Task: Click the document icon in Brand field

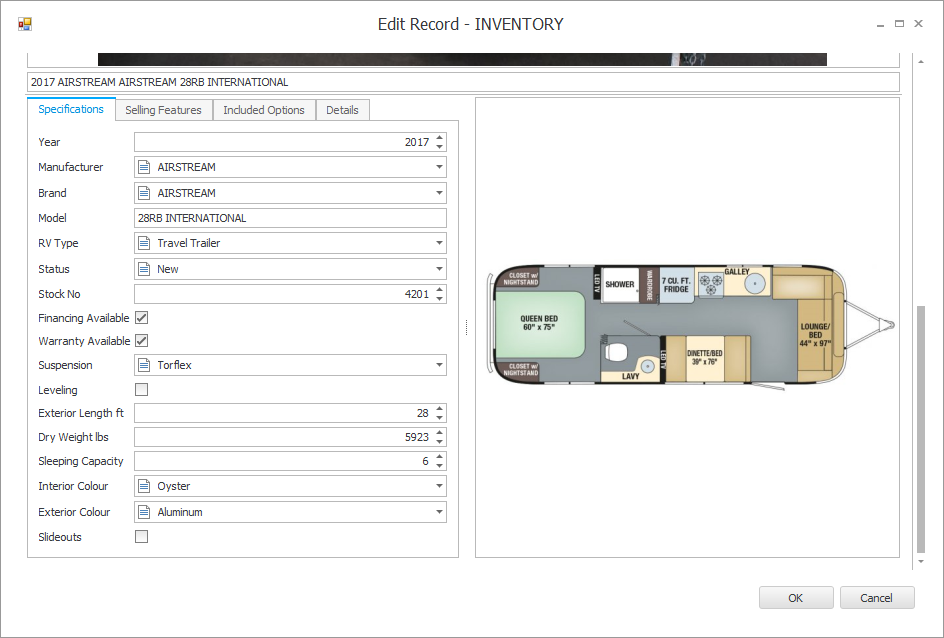Action: tap(144, 193)
